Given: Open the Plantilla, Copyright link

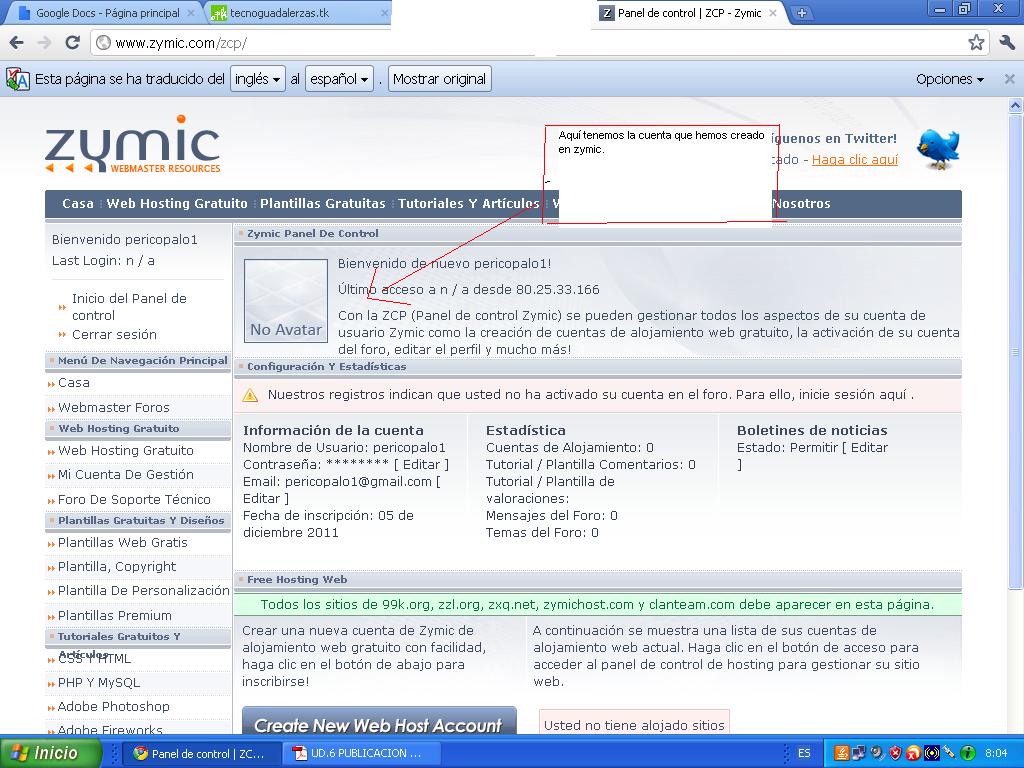Looking at the screenshot, I should click(x=117, y=567).
